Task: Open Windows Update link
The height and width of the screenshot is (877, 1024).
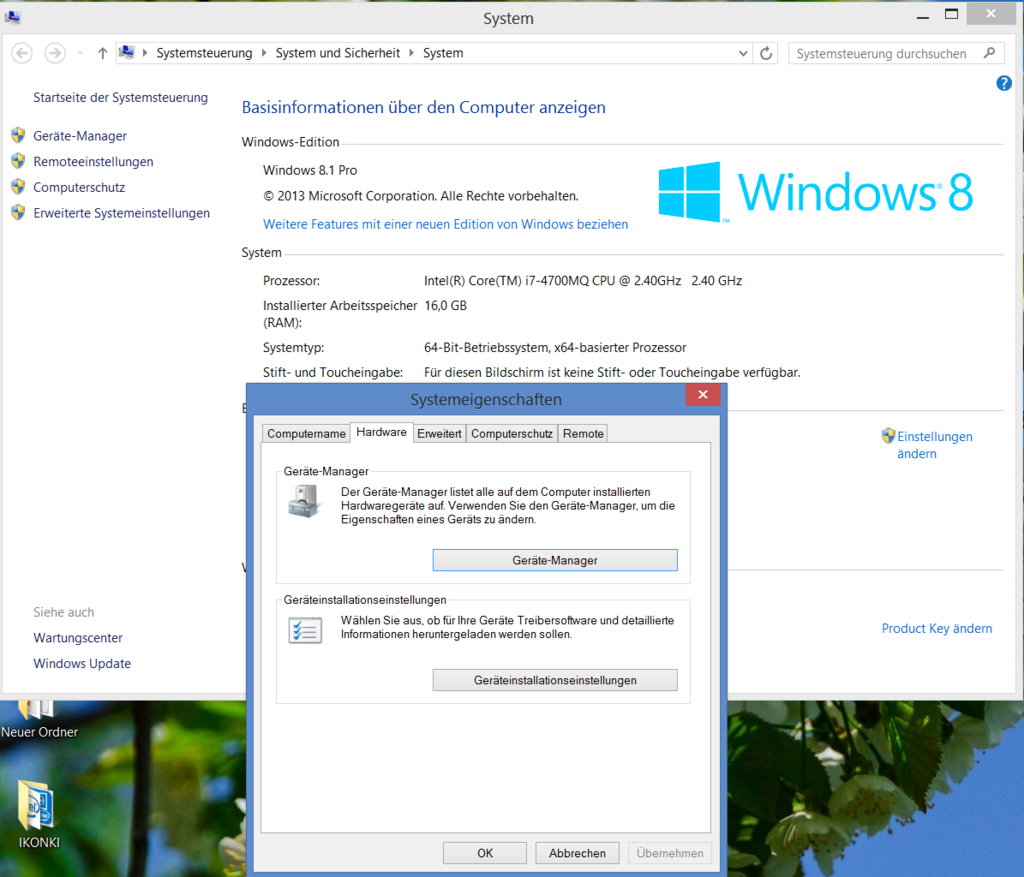Action: click(82, 663)
